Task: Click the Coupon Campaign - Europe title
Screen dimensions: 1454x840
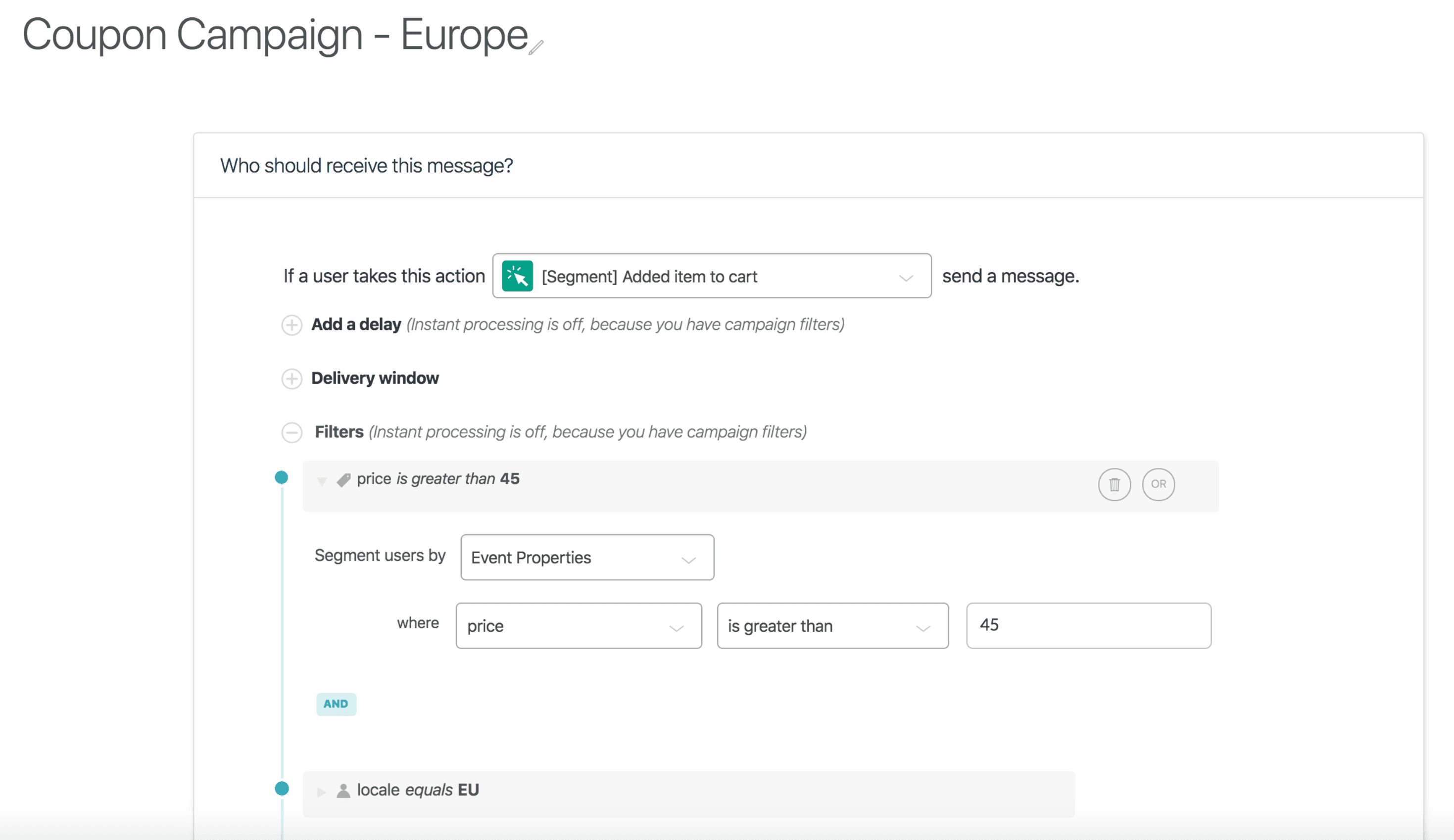Action: 275,35
